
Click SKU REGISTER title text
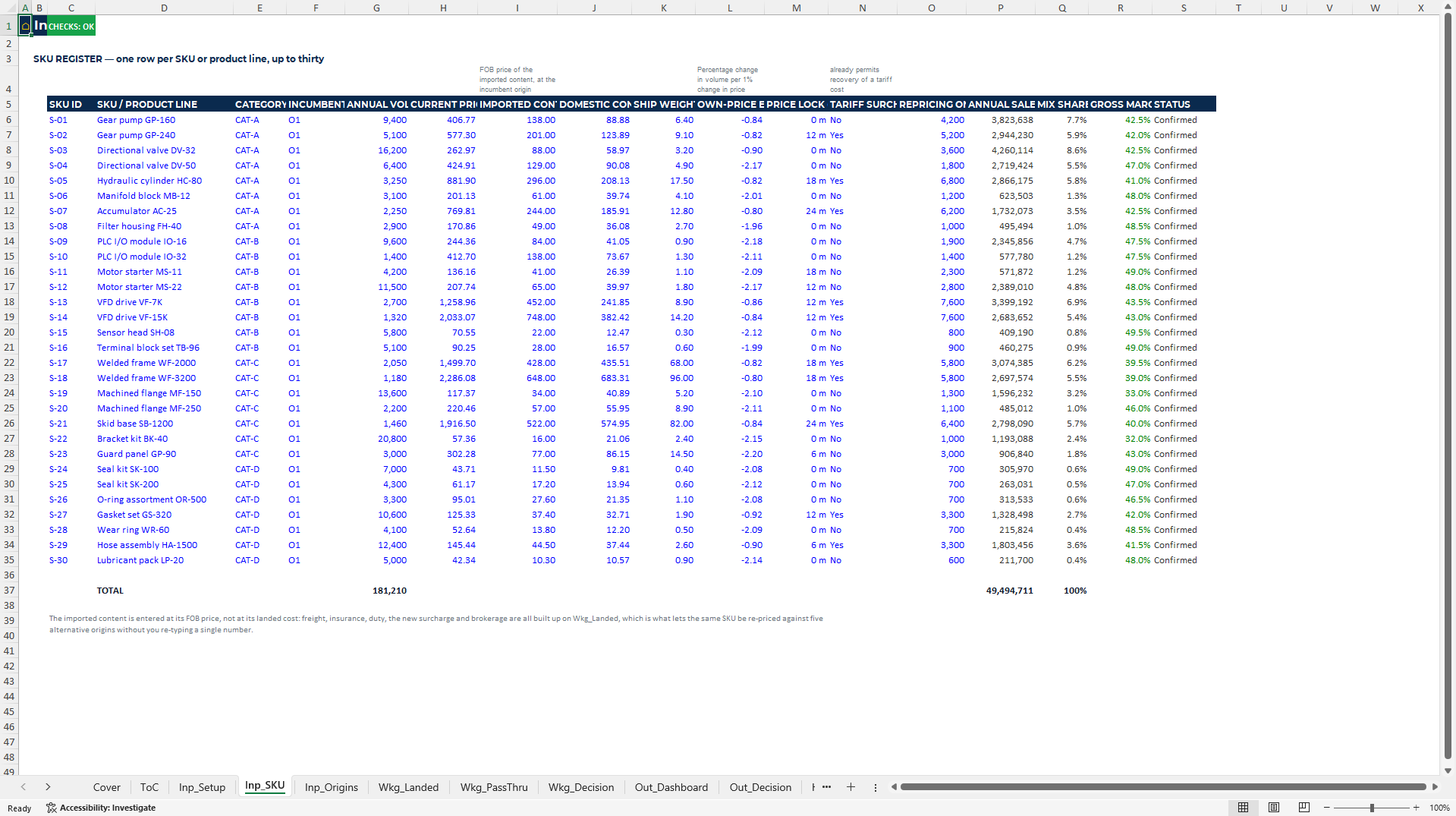coord(178,58)
